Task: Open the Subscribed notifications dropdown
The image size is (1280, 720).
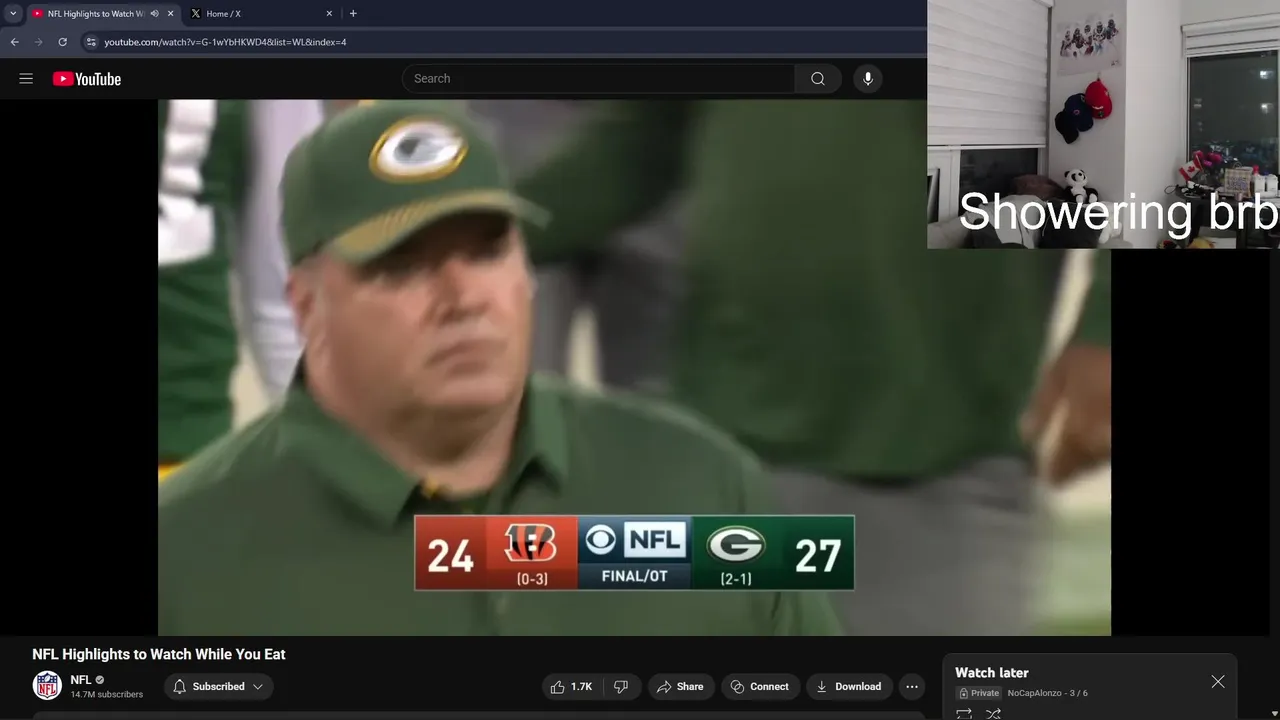Action: tap(218, 687)
